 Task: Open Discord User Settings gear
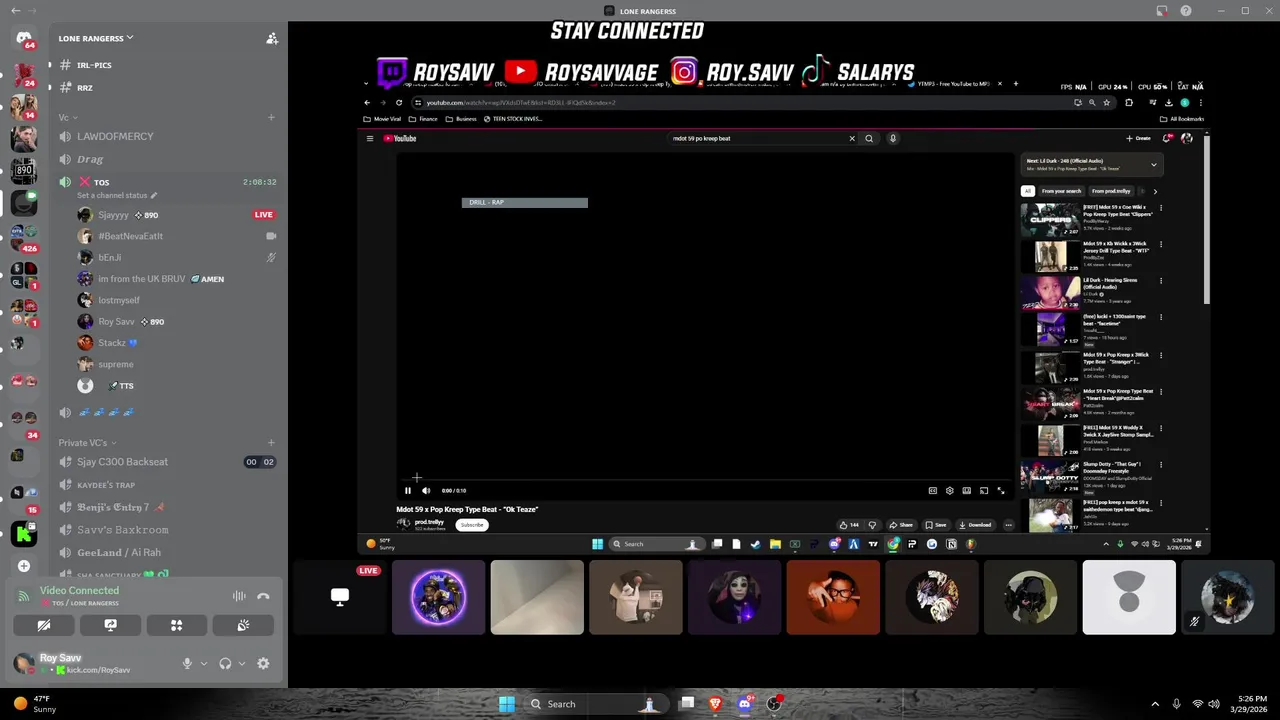tap(263, 663)
